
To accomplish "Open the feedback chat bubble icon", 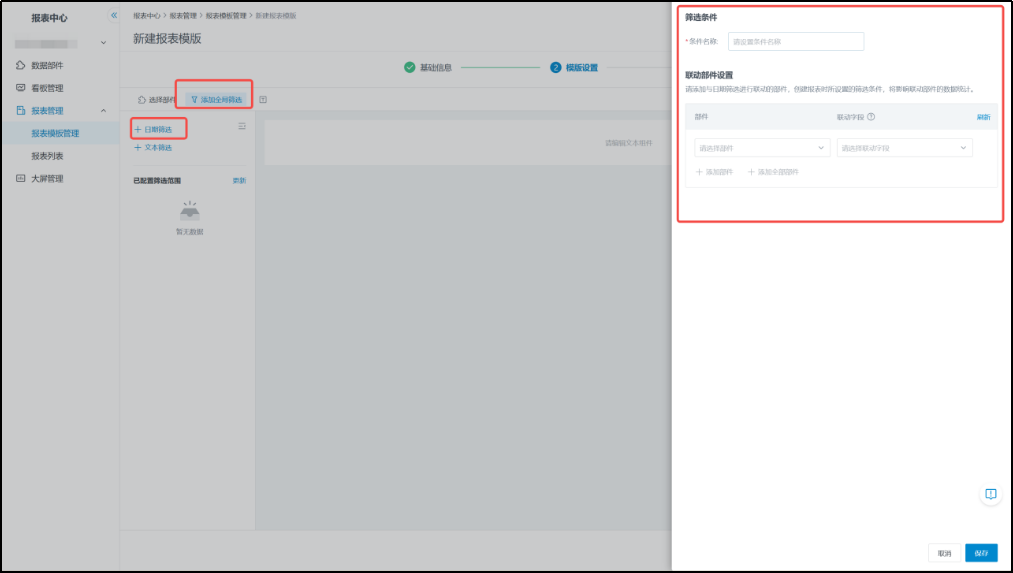I will coord(990,494).
